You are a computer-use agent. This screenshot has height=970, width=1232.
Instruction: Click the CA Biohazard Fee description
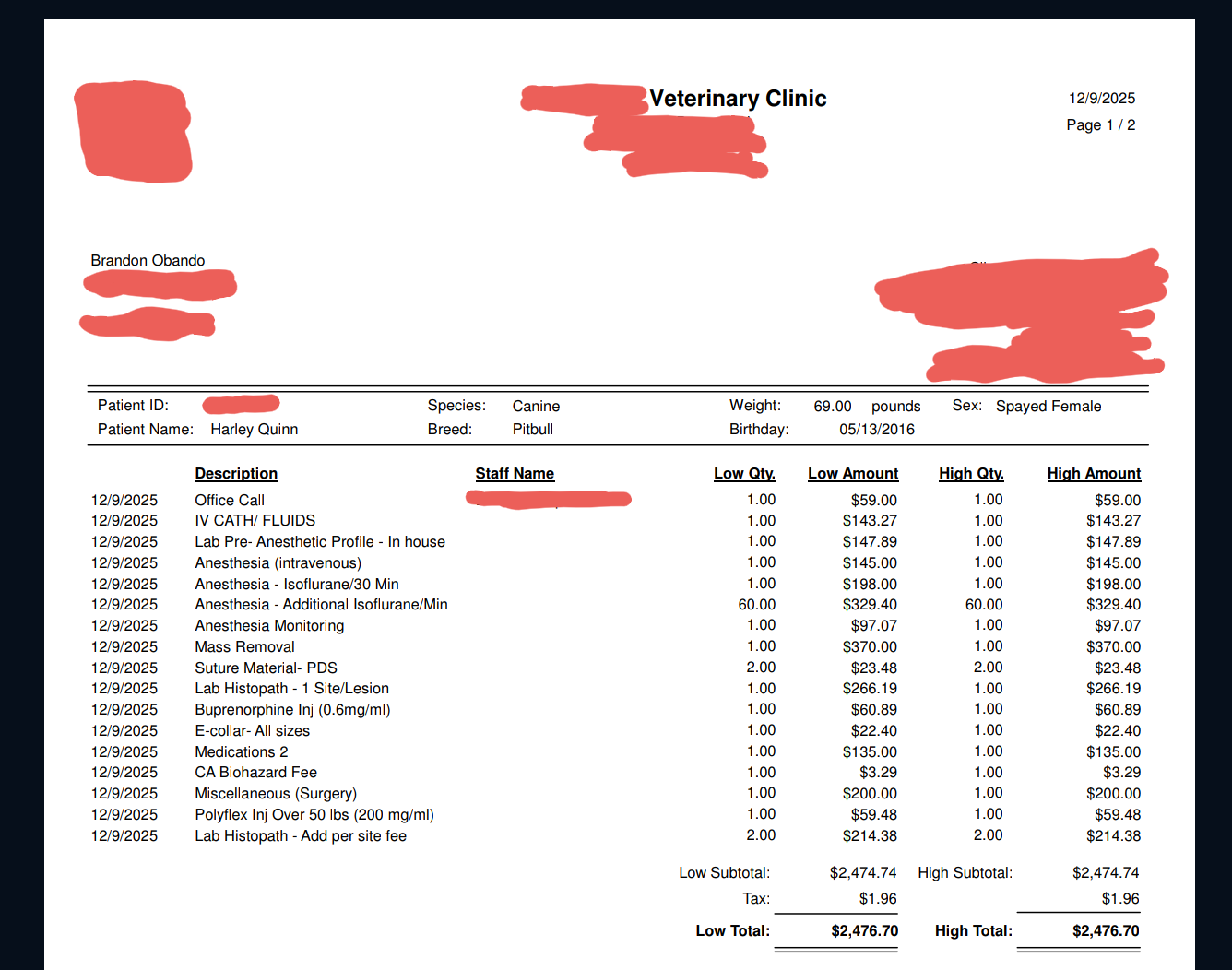pos(255,773)
